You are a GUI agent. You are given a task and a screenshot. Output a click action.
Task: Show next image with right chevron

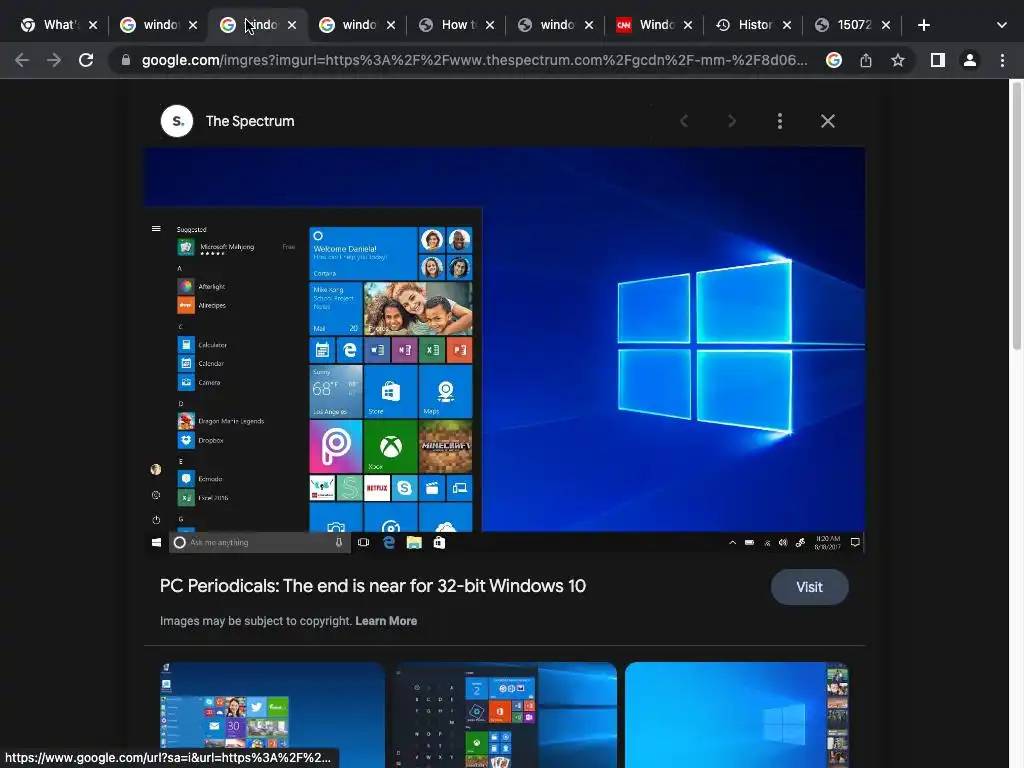(731, 121)
